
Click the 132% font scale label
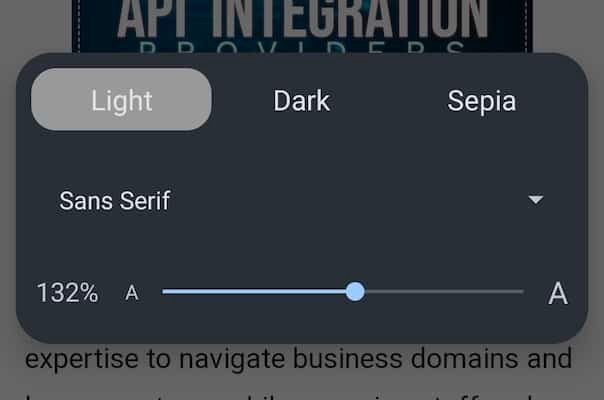coord(68,293)
